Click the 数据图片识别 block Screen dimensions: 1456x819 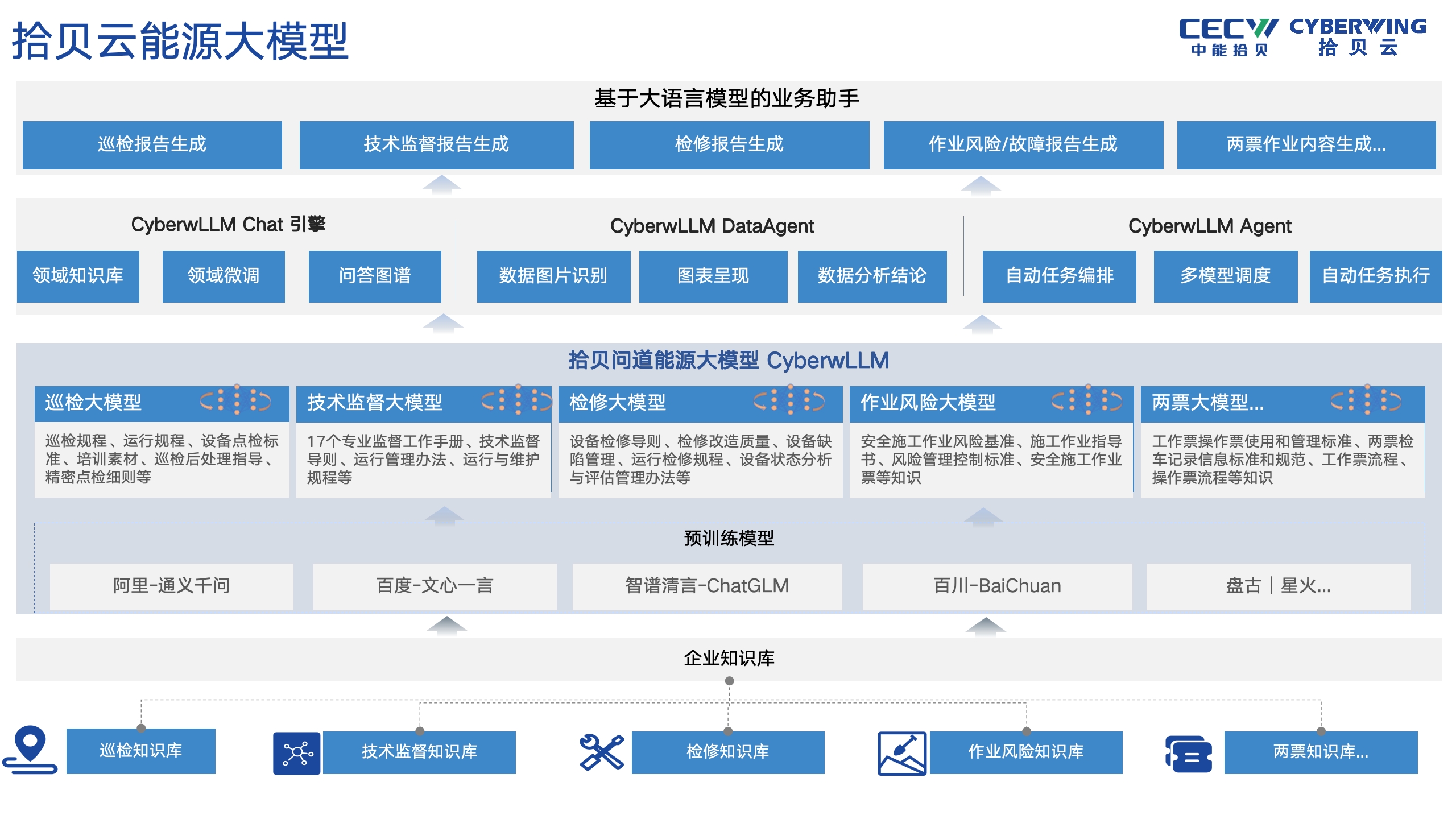[553, 276]
